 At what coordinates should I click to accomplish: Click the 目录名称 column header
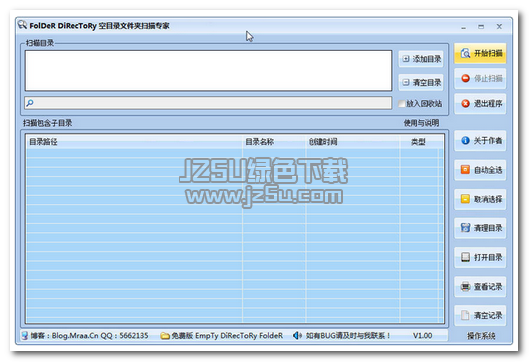coord(274,142)
